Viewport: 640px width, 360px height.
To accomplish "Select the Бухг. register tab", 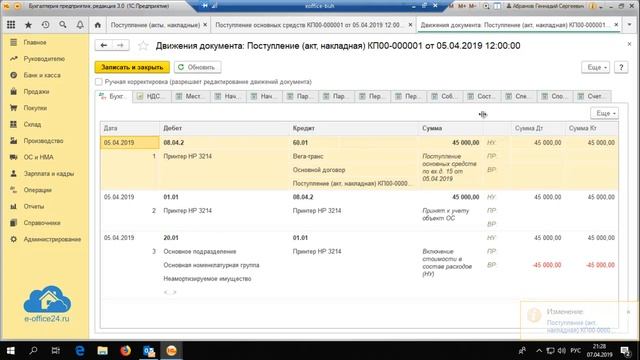I will coord(114,96).
